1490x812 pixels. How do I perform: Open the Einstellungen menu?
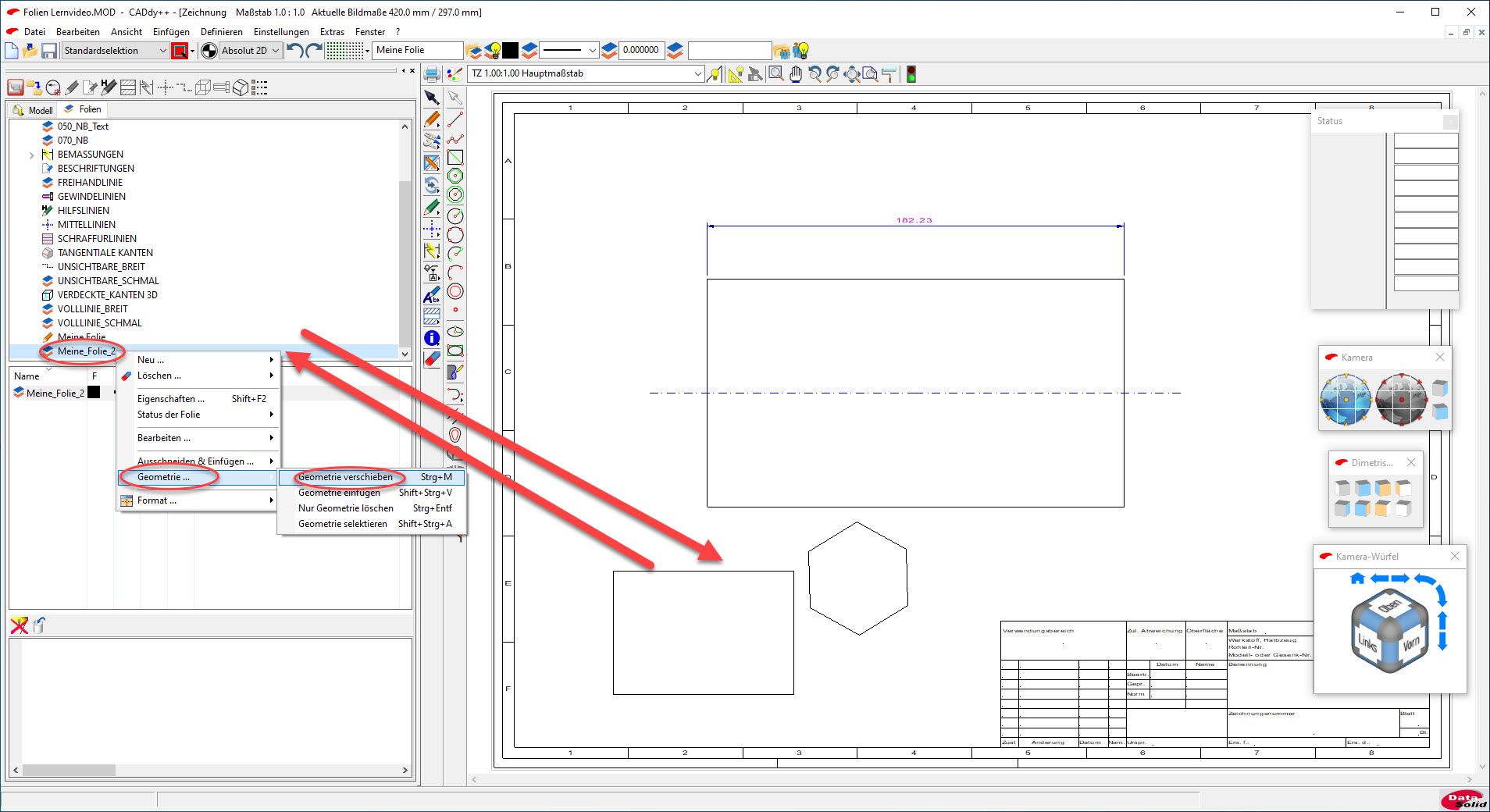coord(281,32)
